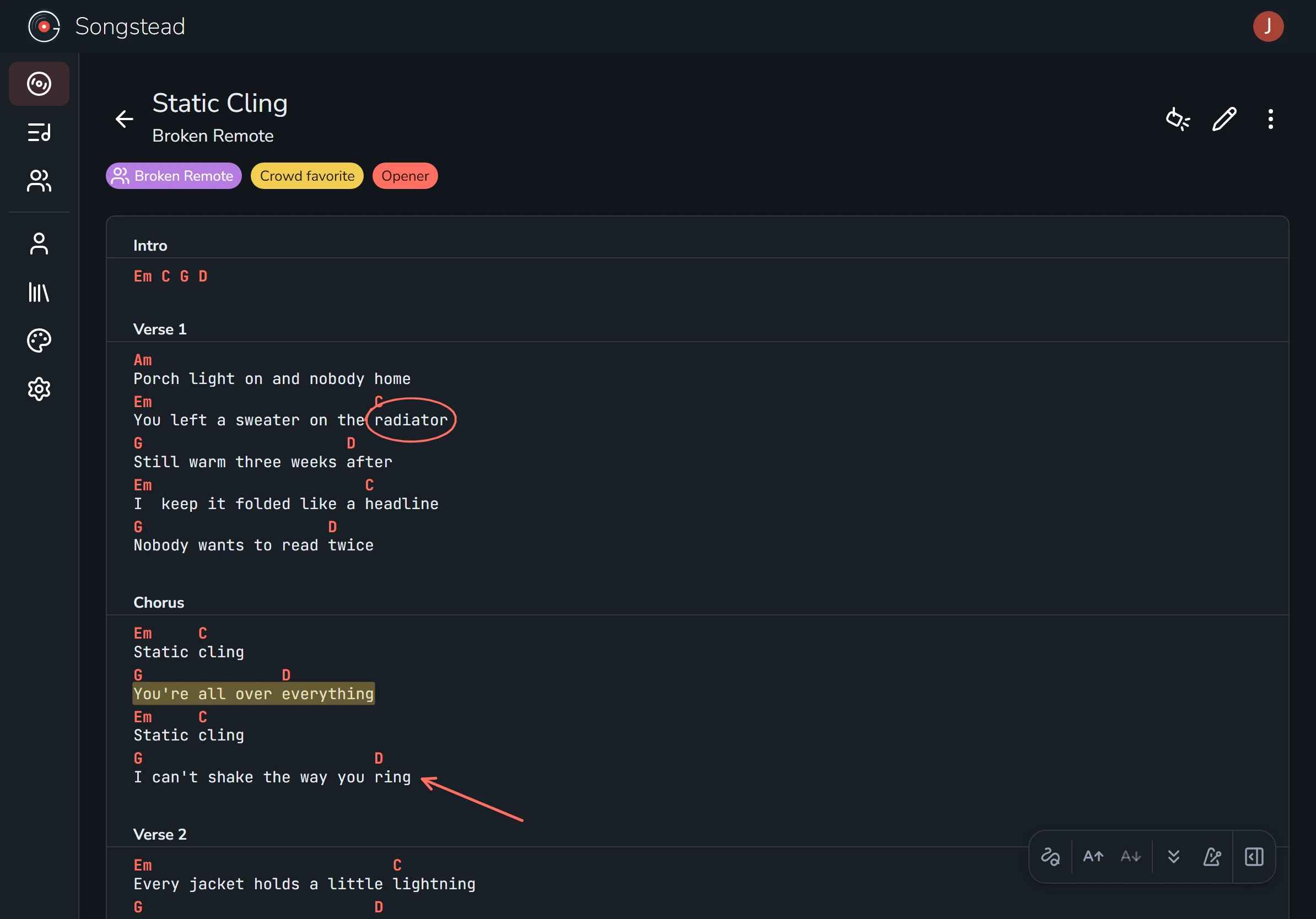Click the metronome settings icon
1316x919 pixels.
(1212, 857)
